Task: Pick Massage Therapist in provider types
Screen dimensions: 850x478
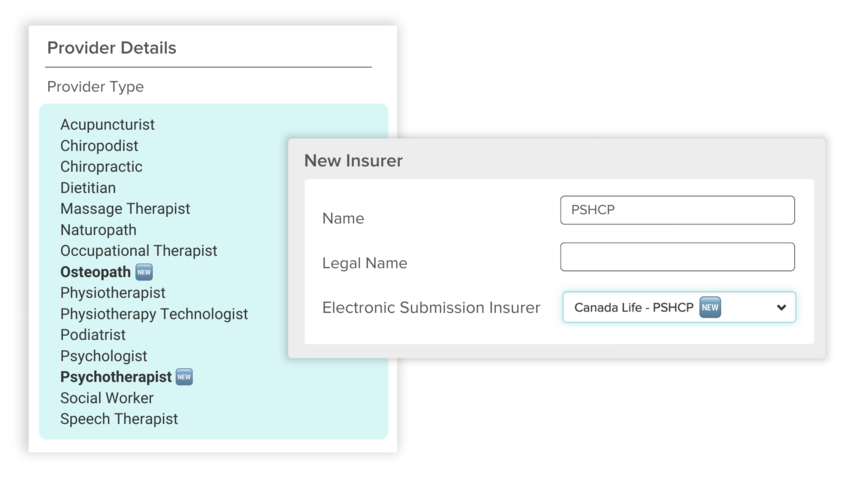Action: [125, 209]
